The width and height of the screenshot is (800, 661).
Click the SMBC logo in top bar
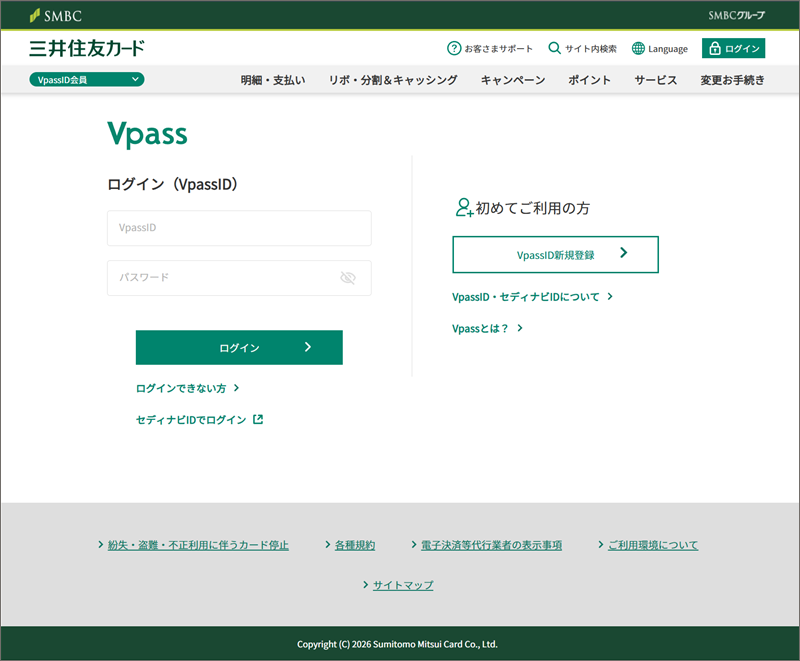point(56,15)
